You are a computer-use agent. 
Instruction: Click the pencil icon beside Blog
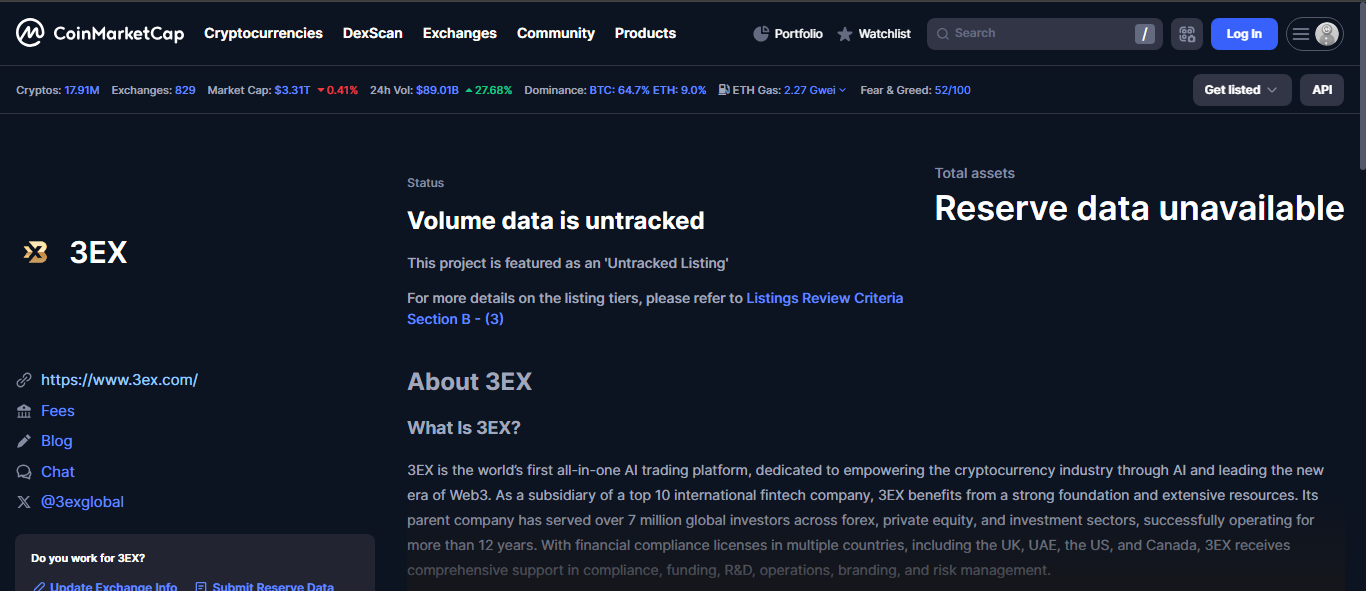(24, 441)
